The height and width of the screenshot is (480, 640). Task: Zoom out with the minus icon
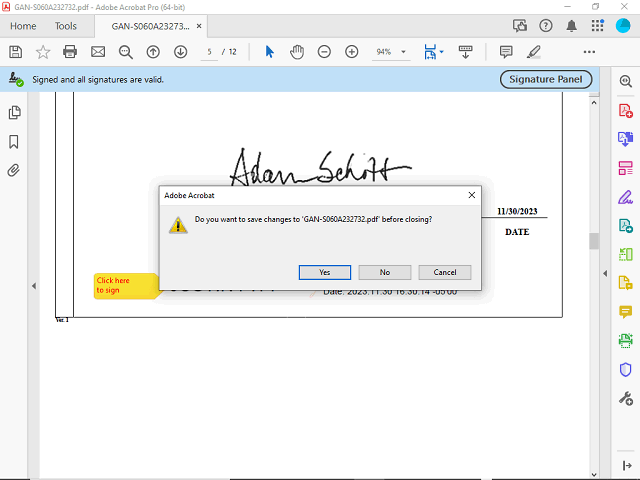[x=324, y=52]
